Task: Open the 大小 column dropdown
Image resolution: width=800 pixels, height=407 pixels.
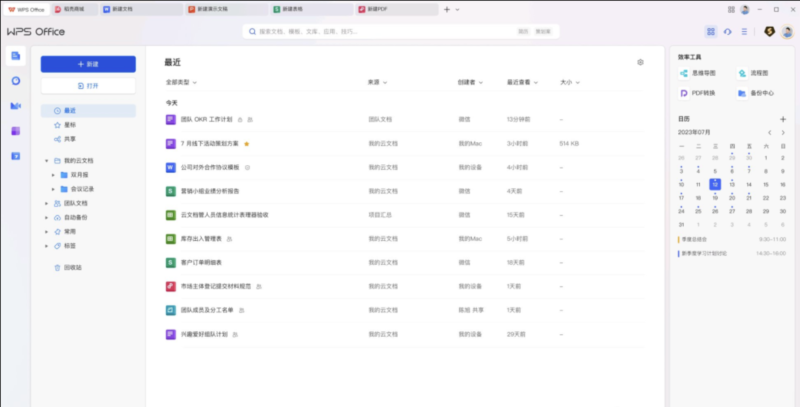Action: (x=570, y=82)
